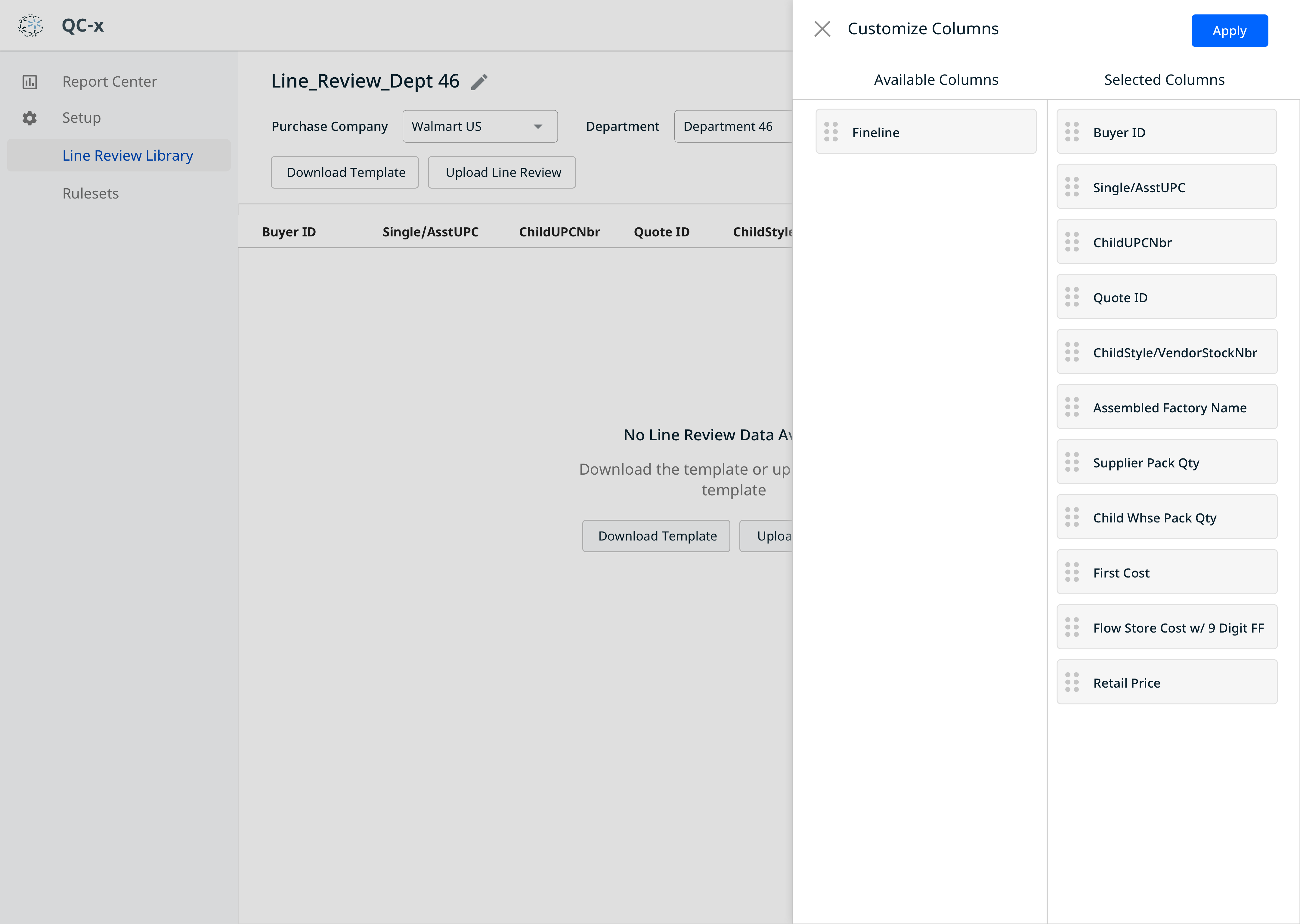Image resolution: width=1300 pixels, height=924 pixels.
Task: Click the Quote ID column header
Action: click(x=661, y=232)
